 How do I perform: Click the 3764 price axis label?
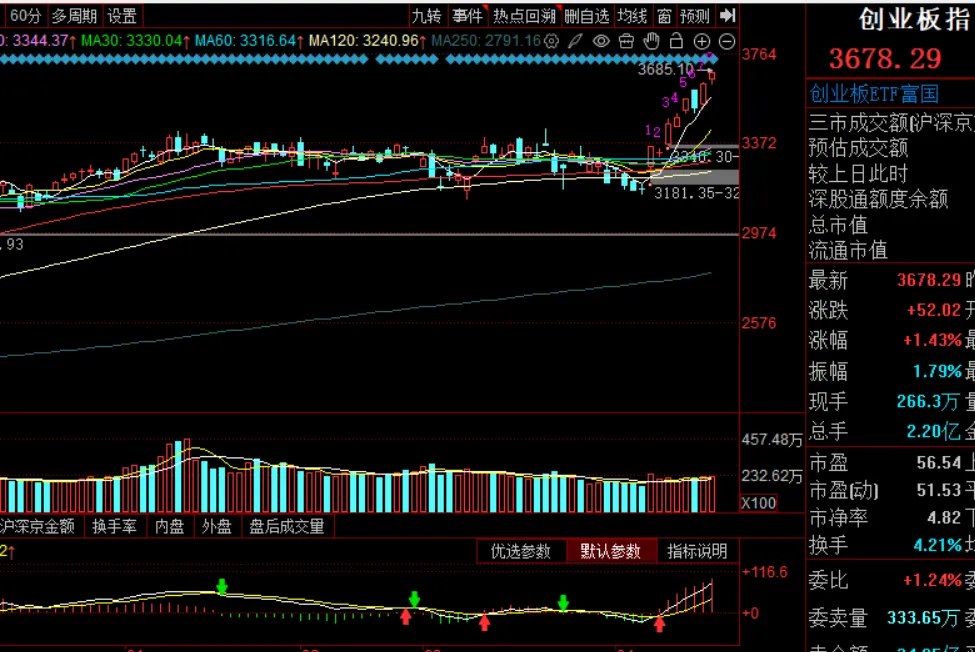[x=759, y=54]
